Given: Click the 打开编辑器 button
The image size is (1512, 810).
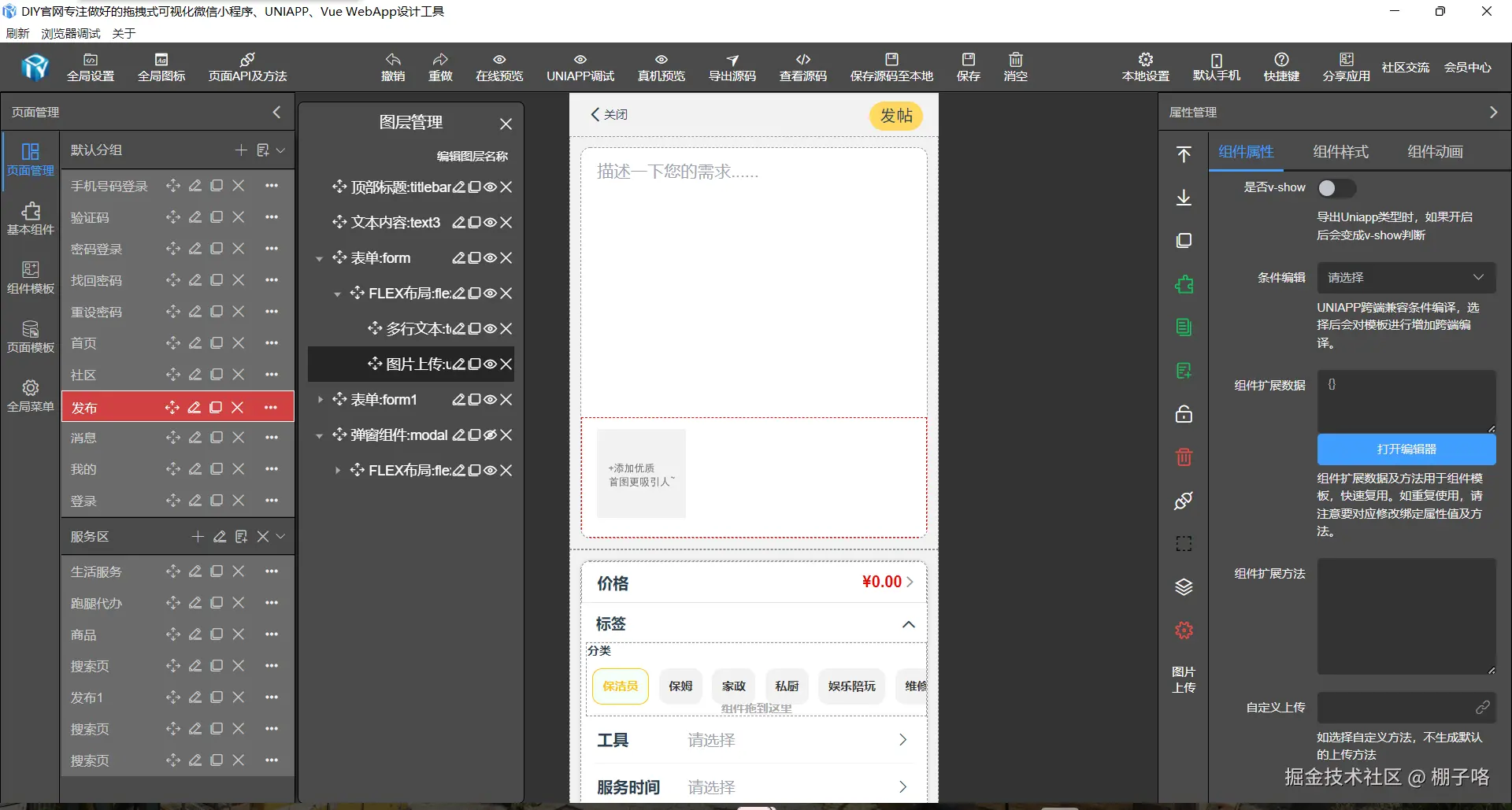Looking at the screenshot, I should tap(1406, 449).
